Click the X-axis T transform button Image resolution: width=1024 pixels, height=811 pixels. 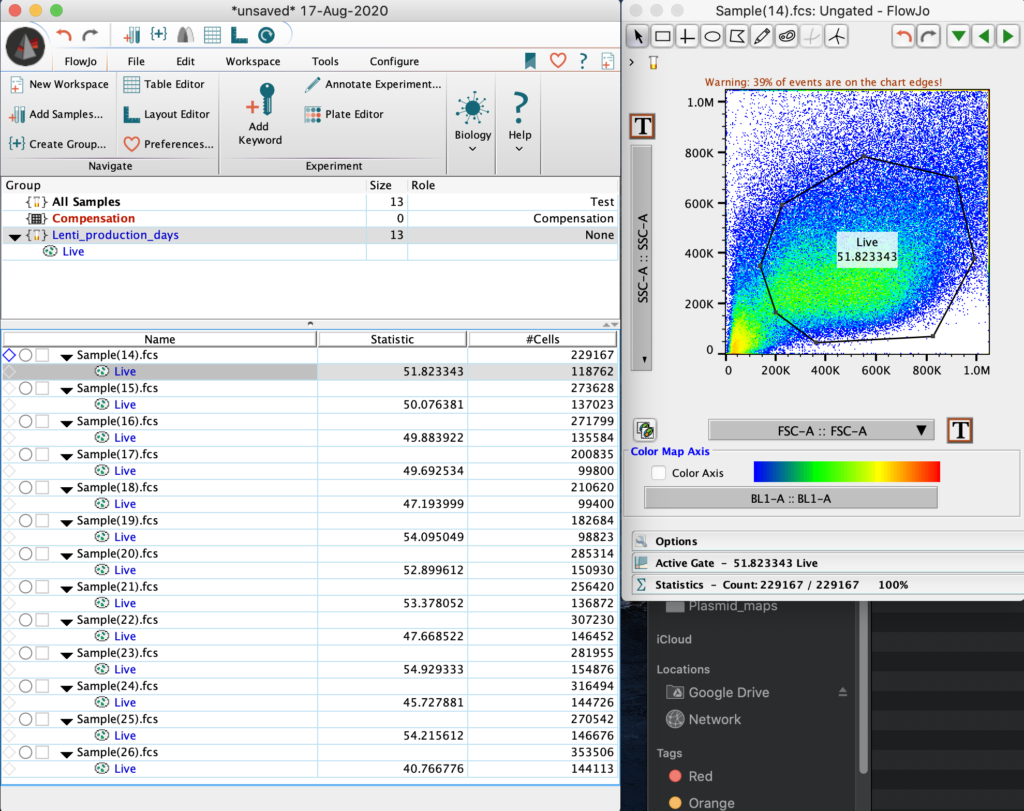click(x=959, y=430)
